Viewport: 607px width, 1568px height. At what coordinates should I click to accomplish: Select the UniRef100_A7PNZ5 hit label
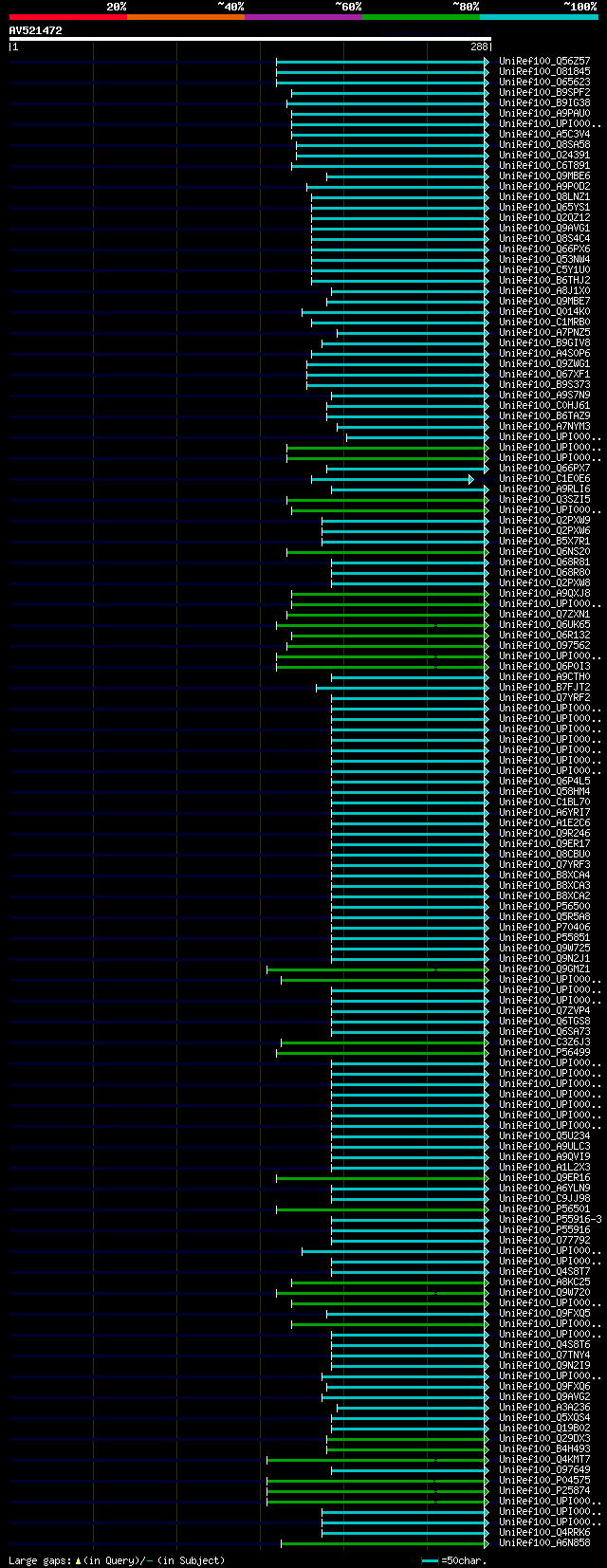[x=544, y=332]
